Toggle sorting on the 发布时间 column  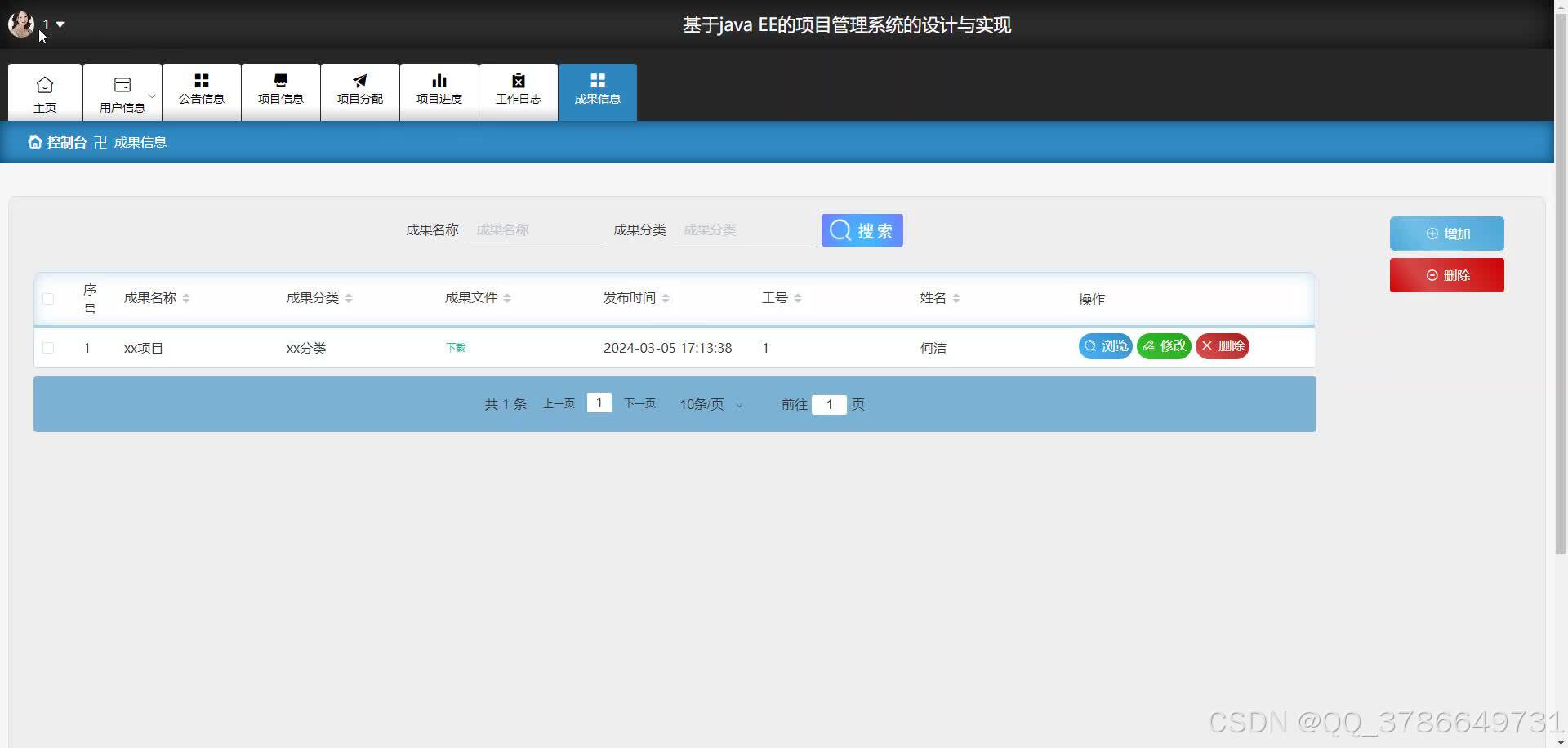click(666, 297)
